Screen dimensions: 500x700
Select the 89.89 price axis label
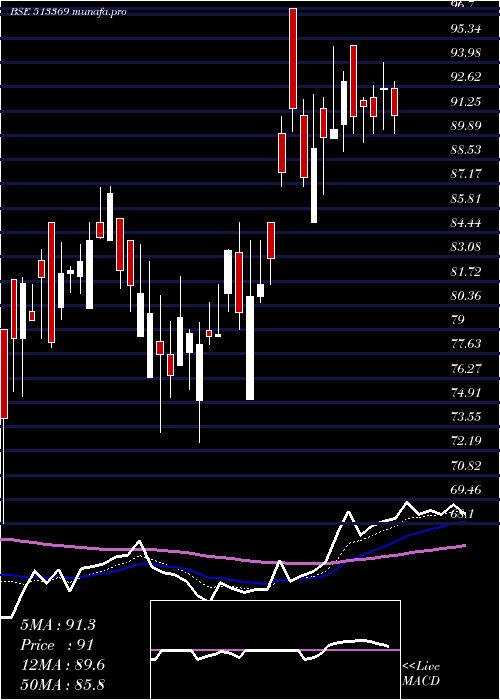click(x=467, y=126)
